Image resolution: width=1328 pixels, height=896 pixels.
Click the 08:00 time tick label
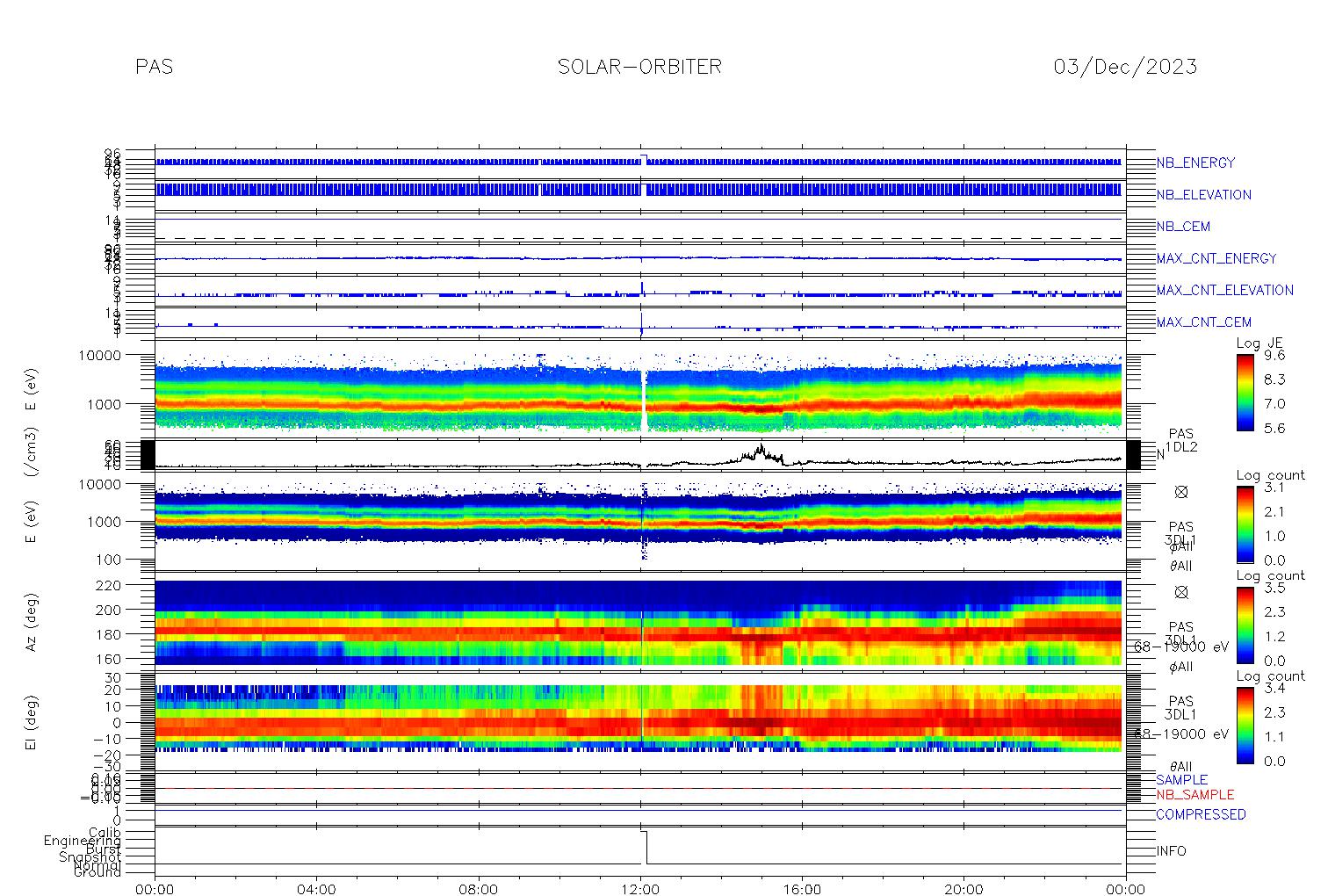pyautogui.click(x=479, y=889)
